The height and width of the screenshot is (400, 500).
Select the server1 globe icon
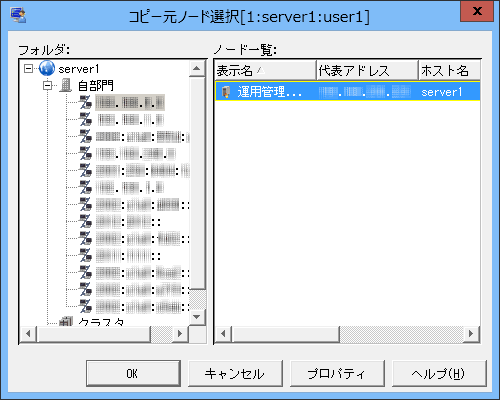pos(46,69)
